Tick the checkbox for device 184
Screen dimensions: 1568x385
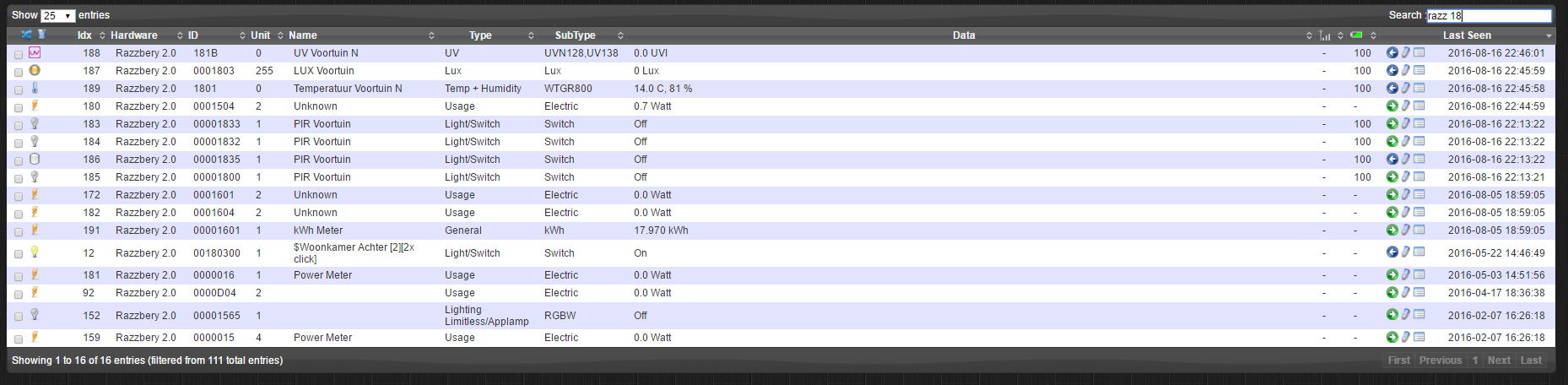point(19,143)
